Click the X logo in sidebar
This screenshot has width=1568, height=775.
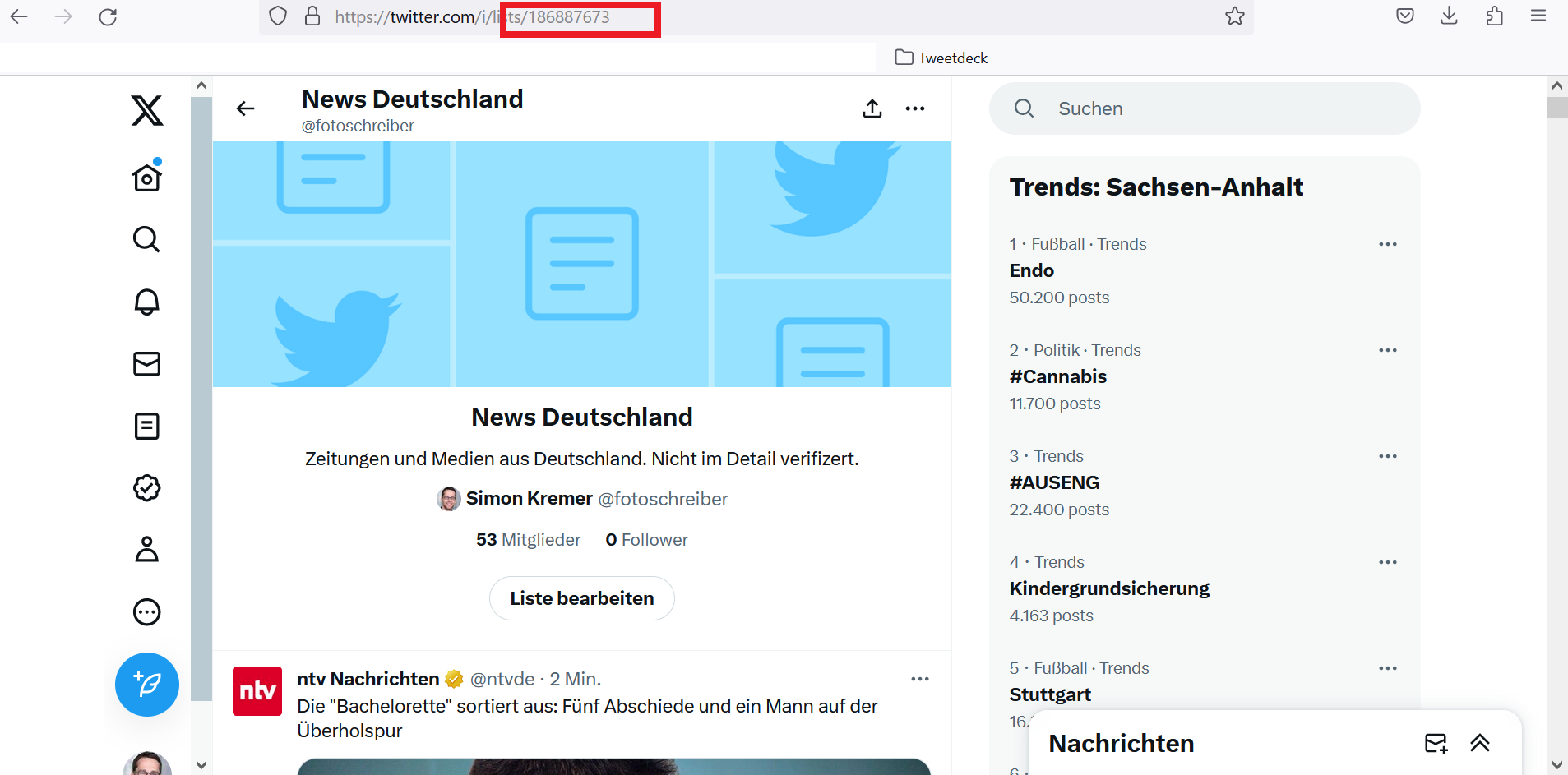147,110
